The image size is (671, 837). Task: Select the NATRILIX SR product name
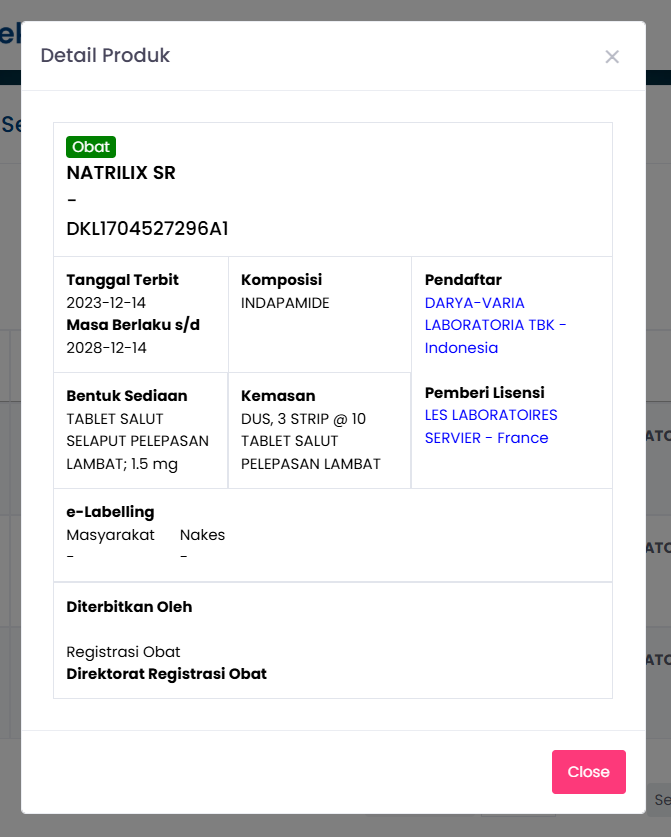click(x=121, y=173)
